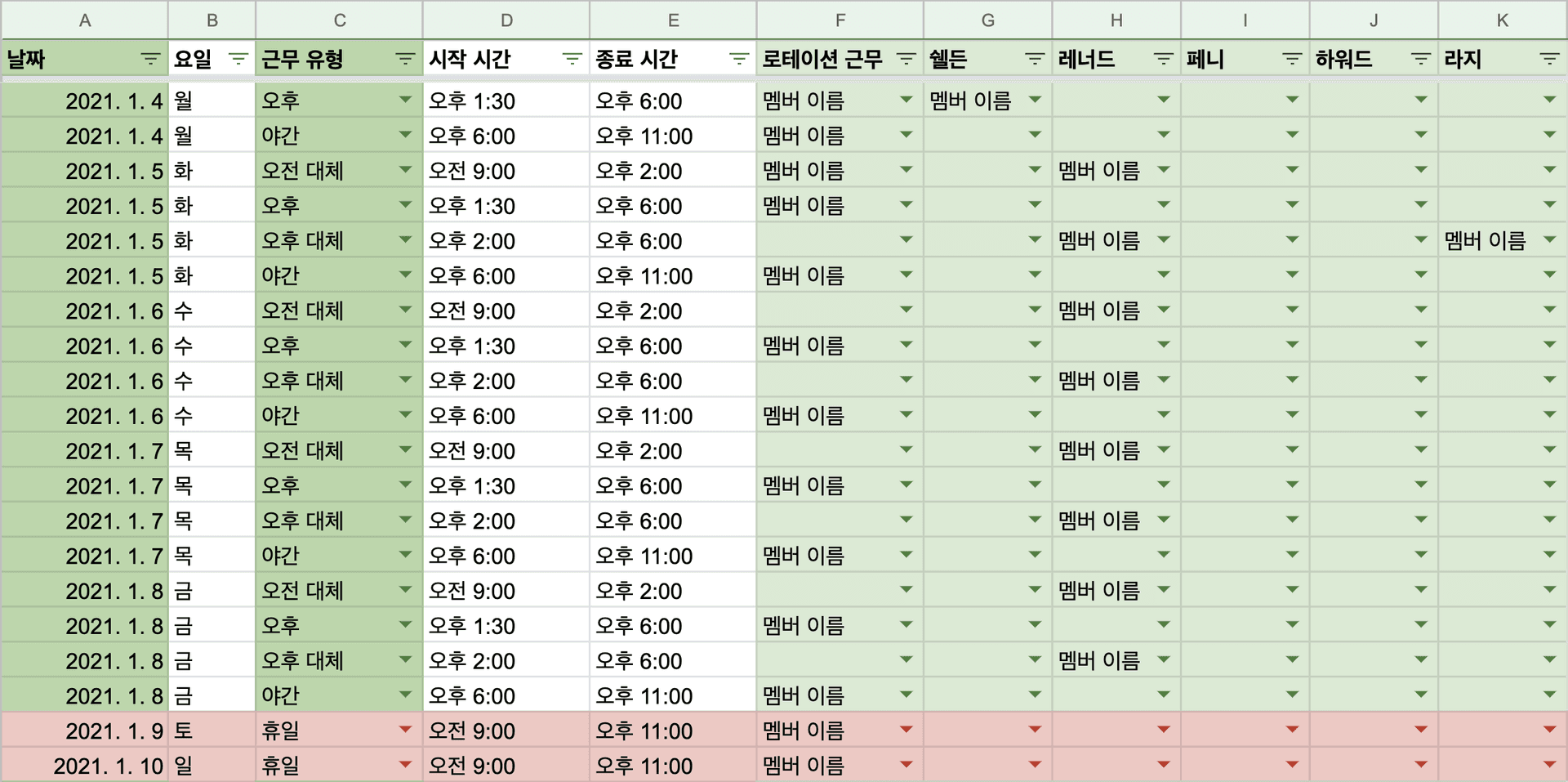Click filter icon in 날짜 header
Image resolution: width=1568 pixels, height=782 pixels.
150,59
